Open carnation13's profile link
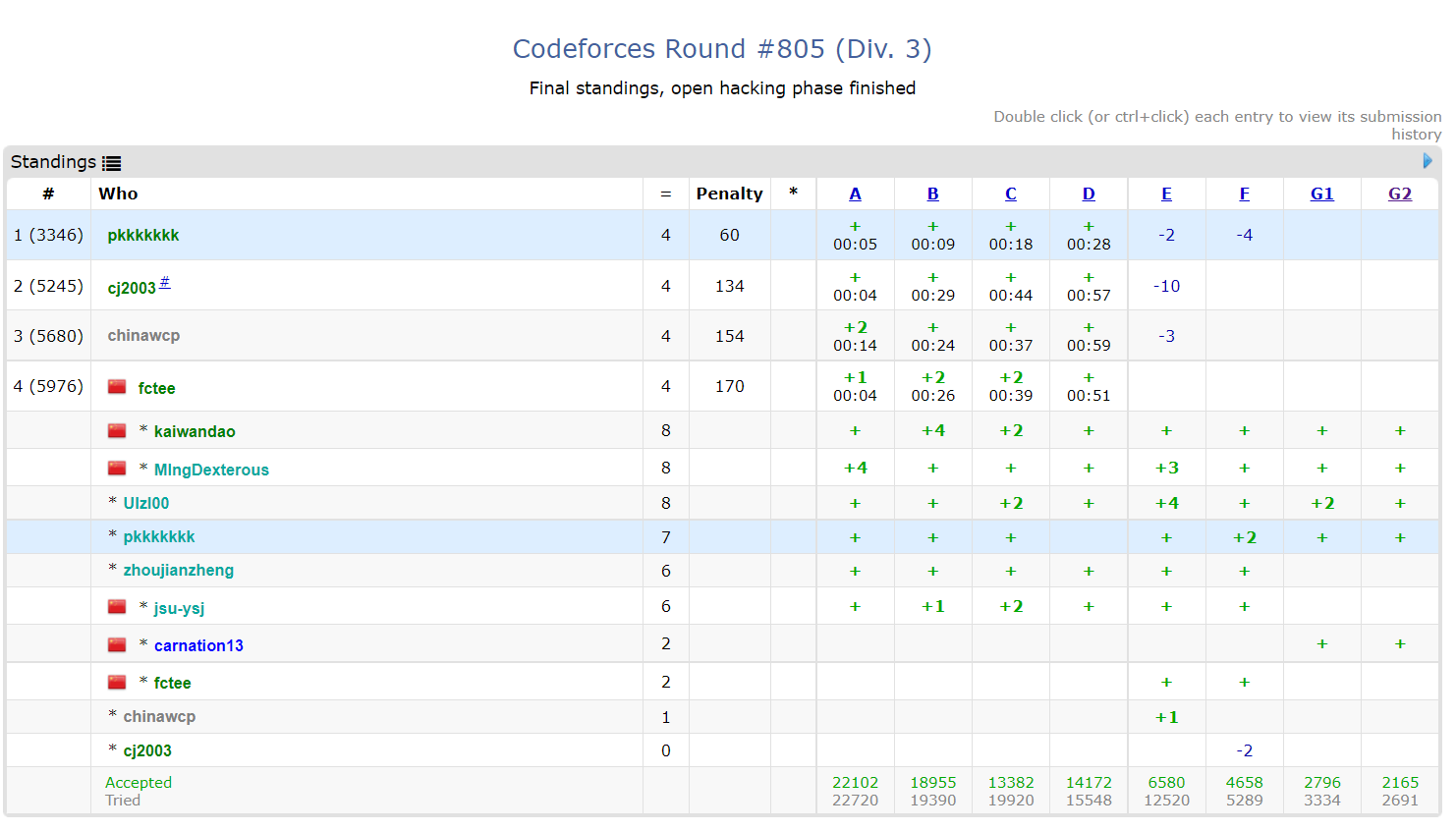 [198, 645]
